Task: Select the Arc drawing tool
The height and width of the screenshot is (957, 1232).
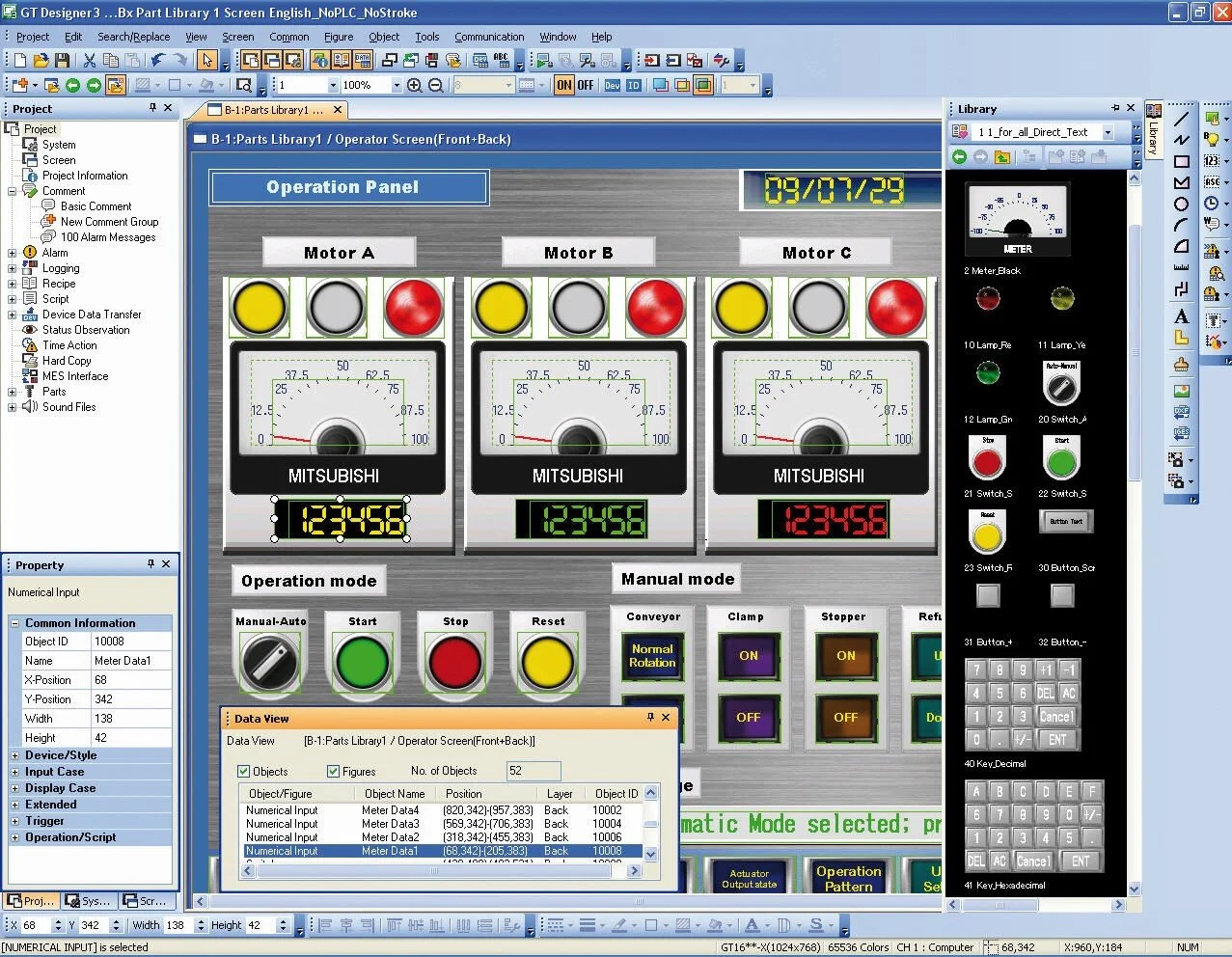Action: 1181,225
